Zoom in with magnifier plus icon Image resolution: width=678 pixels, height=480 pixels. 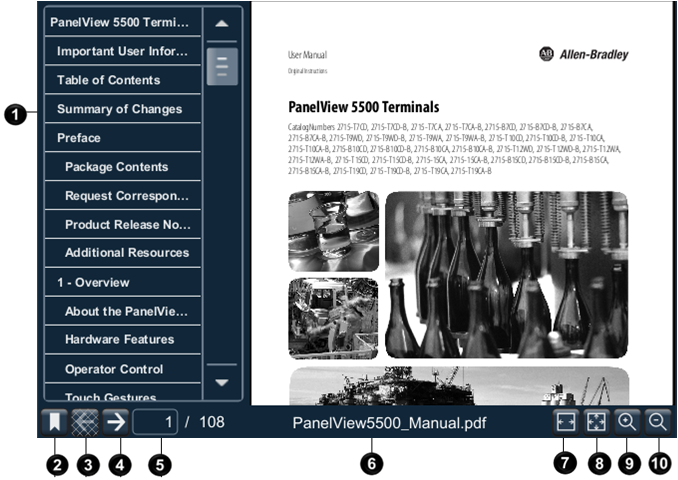[627, 422]
